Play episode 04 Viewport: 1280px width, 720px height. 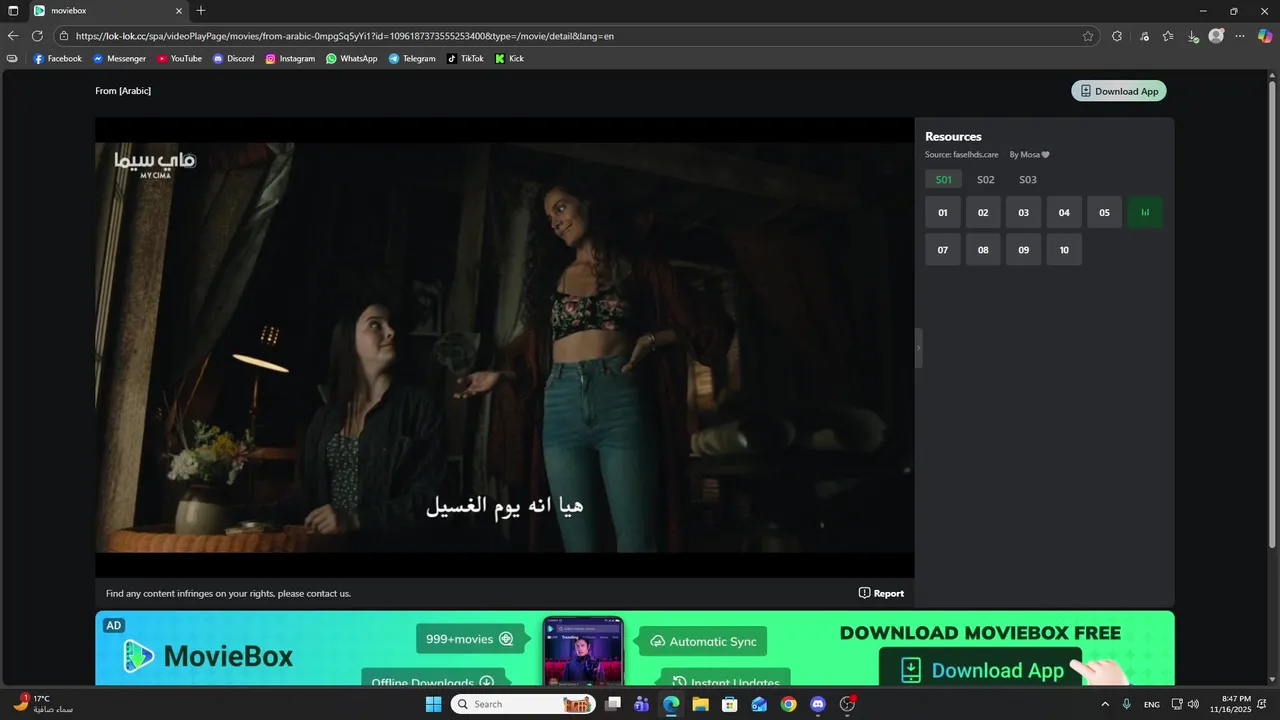(x=1064, y=212)
